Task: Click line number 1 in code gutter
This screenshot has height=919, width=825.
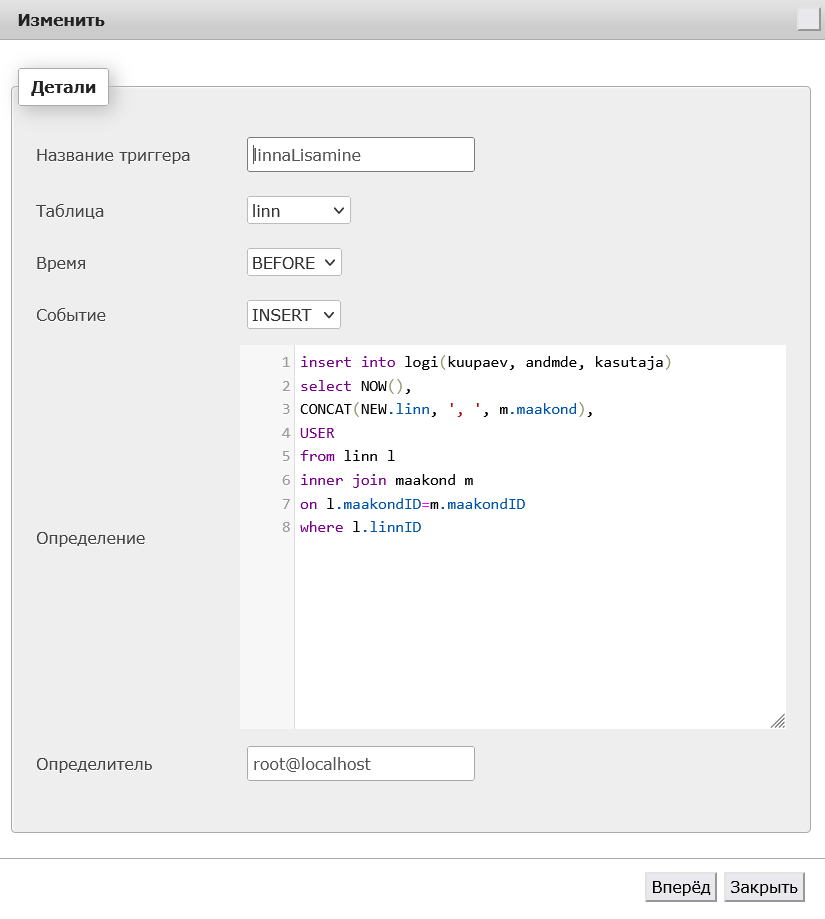Action: click(x=286, y=362)
